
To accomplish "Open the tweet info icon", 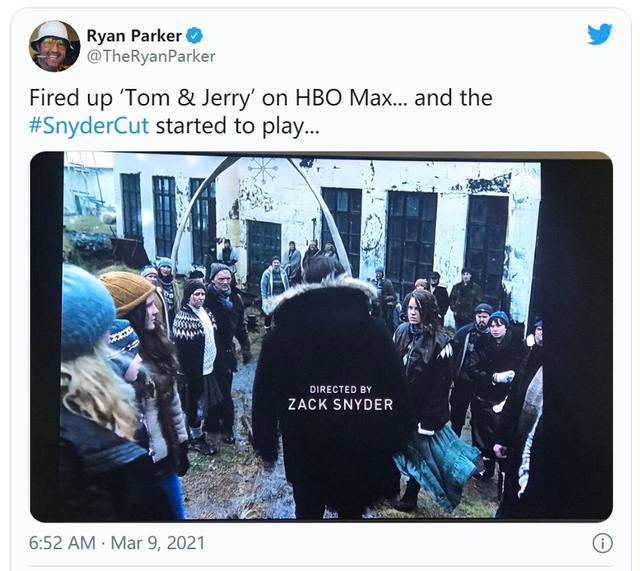I will coord(602,543).
